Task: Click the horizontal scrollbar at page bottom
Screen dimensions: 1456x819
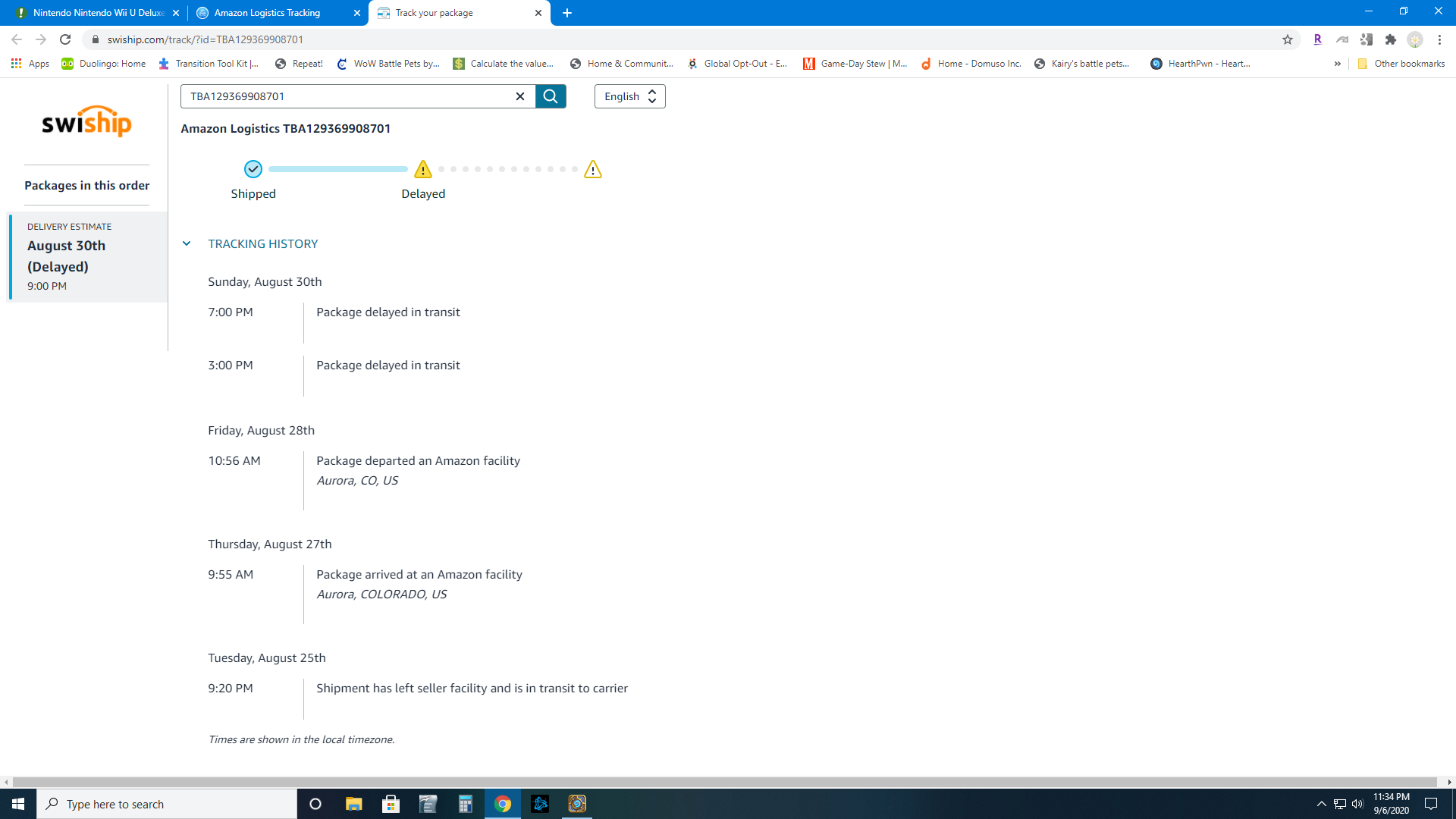Action: click(x=724, y=782)
